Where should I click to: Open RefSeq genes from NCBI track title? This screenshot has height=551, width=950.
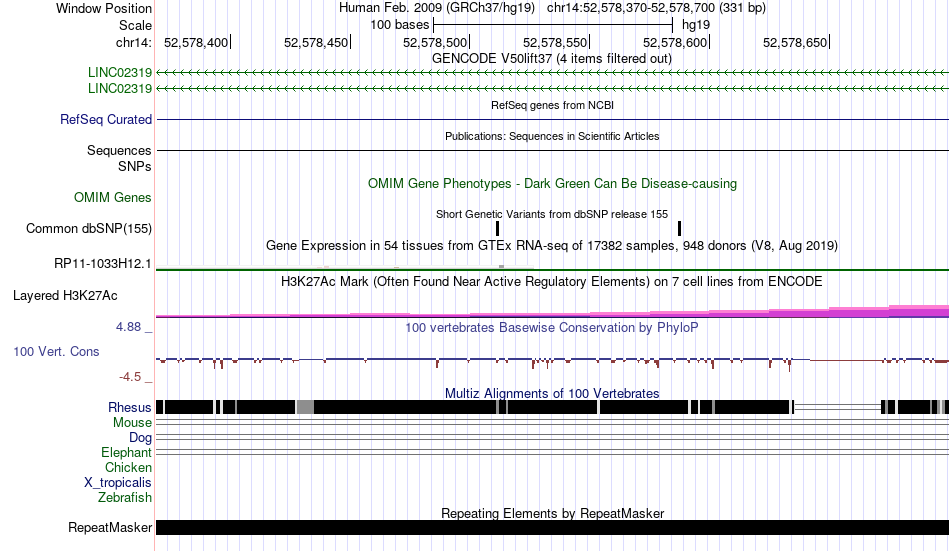552,105
